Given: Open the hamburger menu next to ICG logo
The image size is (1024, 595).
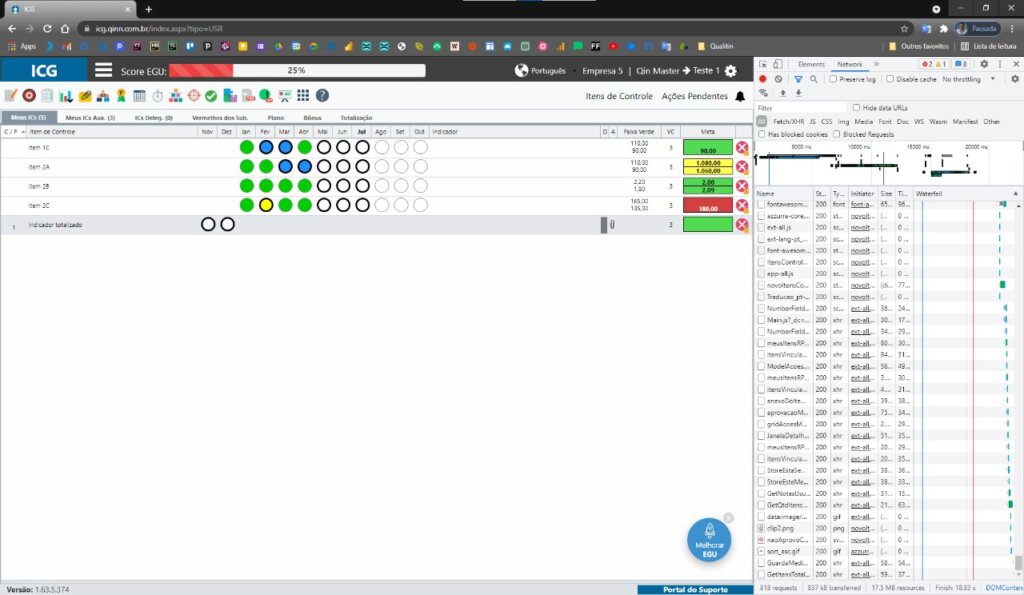Looking at the screenshot, I should tap(103, 70).
